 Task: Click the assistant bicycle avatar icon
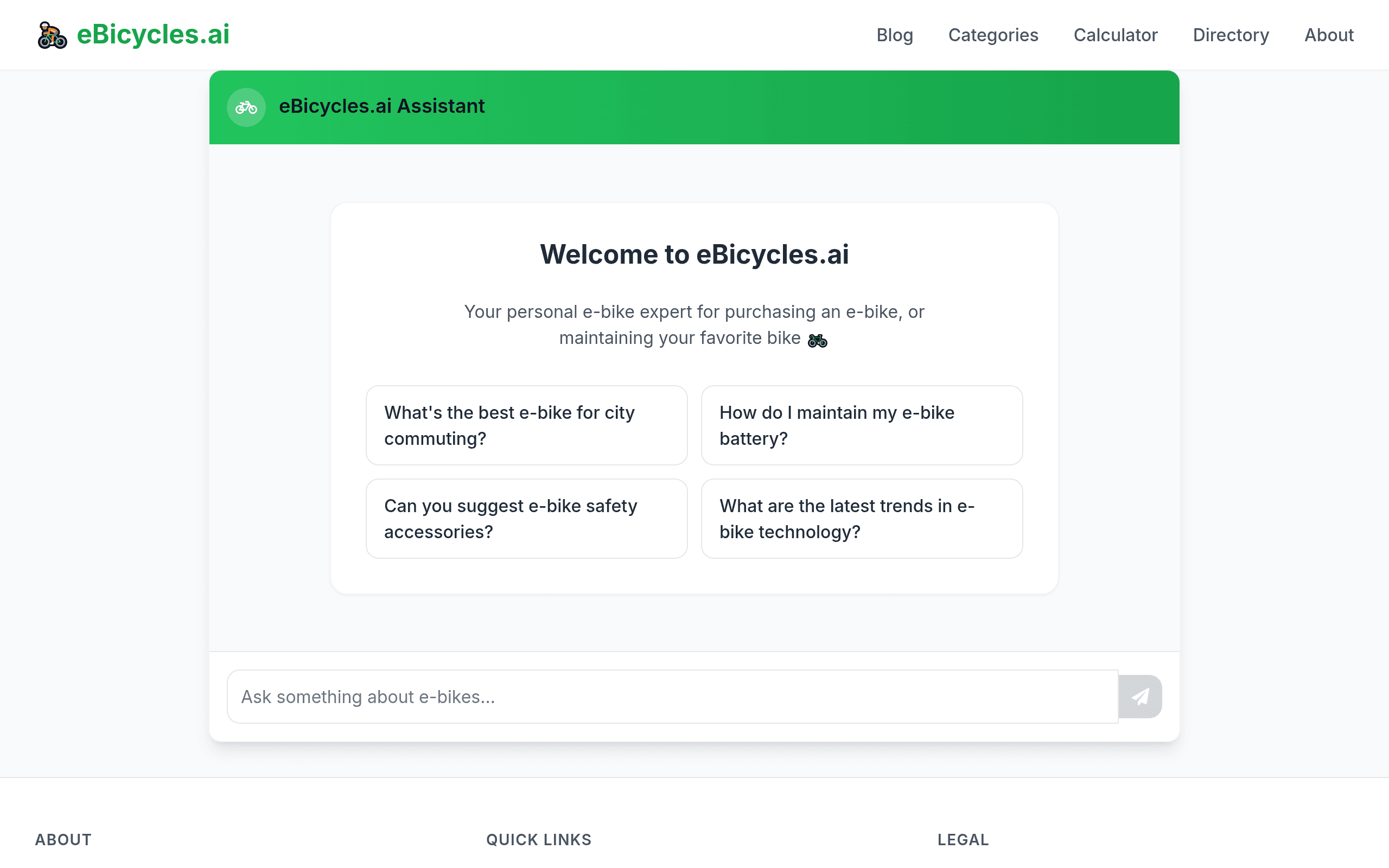(x=246, y=107)
